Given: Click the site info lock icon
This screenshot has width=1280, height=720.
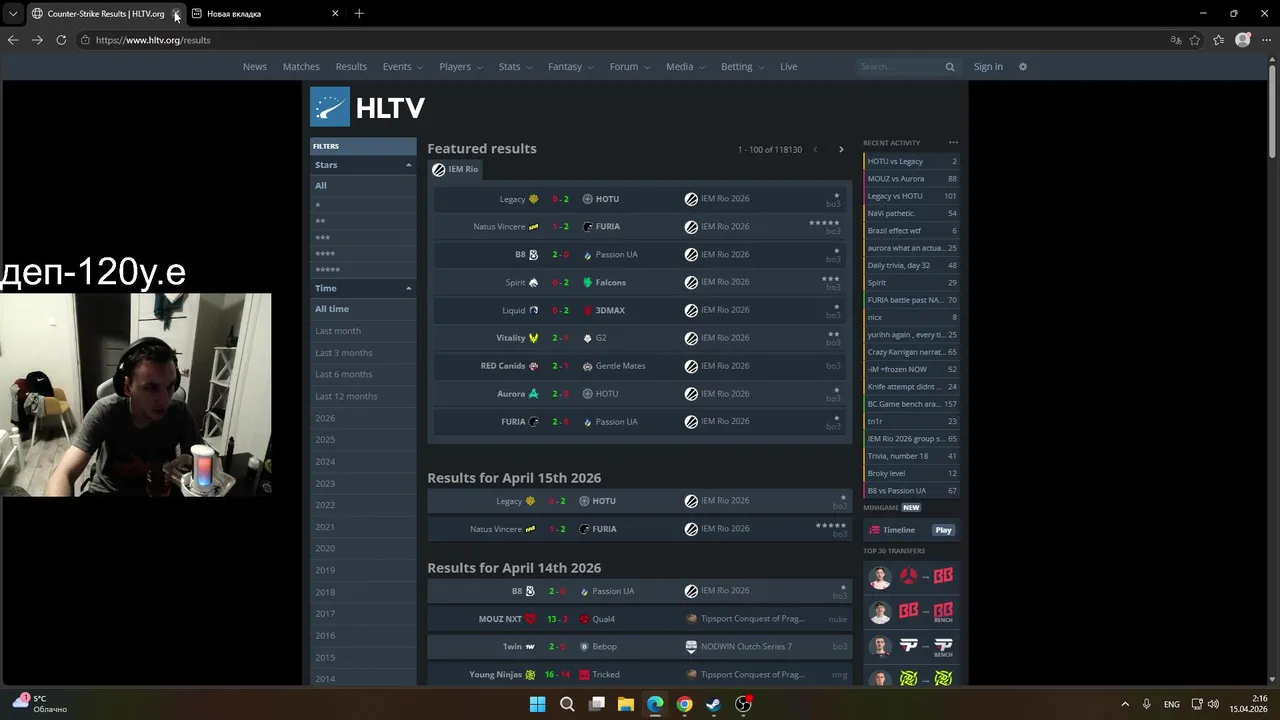Looking at the screenshot, I should (86, 40).
